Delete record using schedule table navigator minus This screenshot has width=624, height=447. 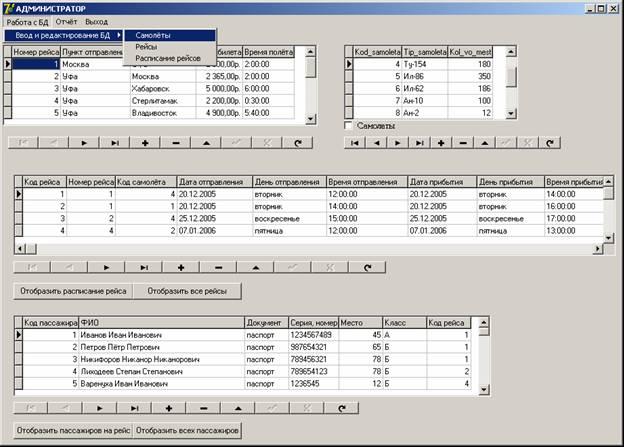[x=218, y=267]
